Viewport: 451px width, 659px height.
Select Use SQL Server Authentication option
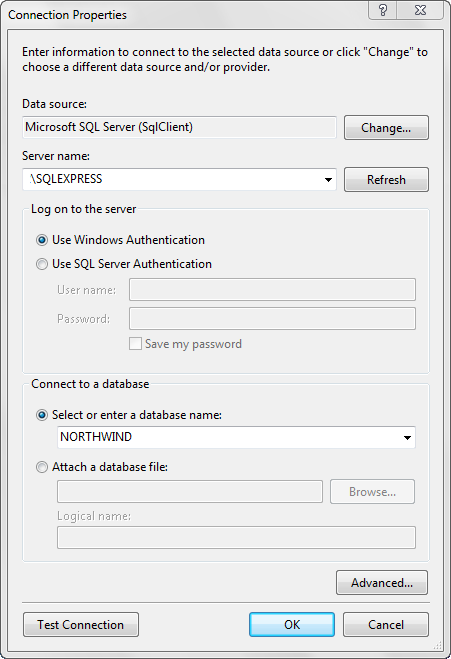click(x=42, y=264)
